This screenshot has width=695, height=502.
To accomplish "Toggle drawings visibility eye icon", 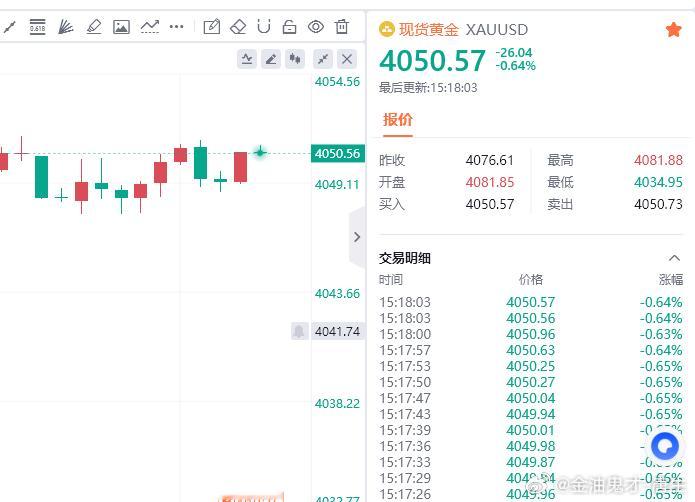I will (316, 27).
